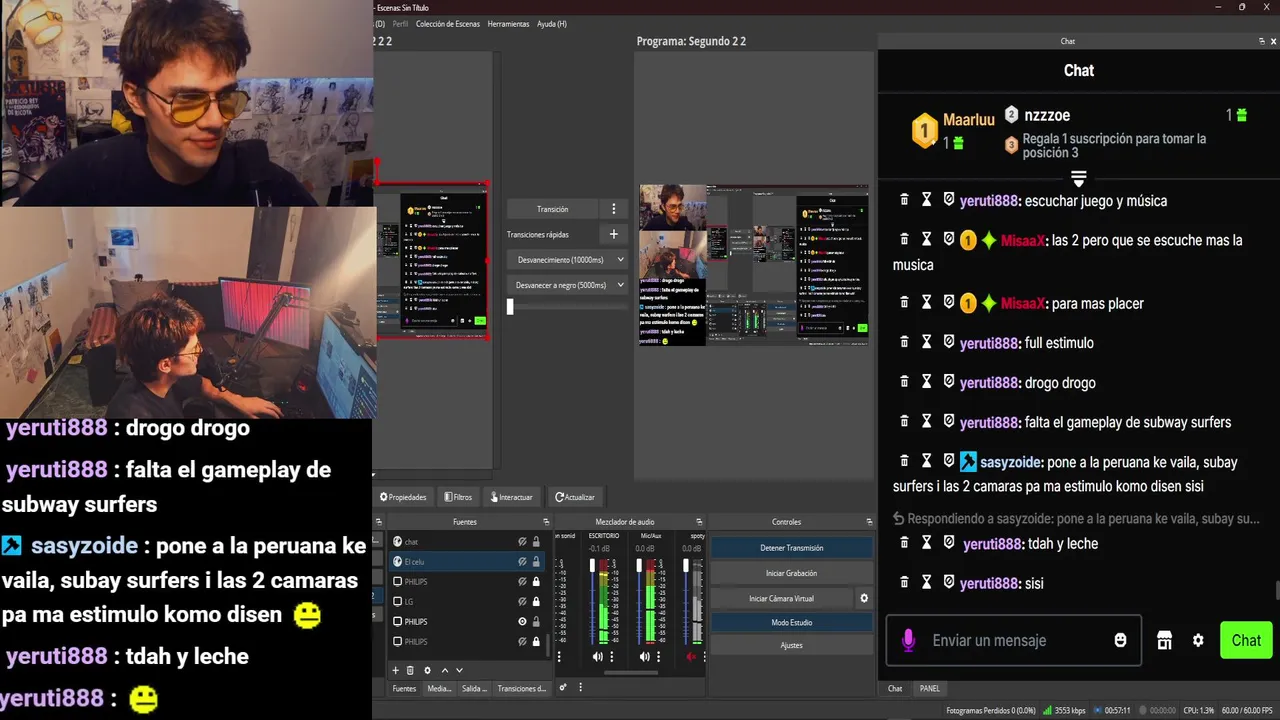Move selected source down
Screen dimensions: 1280x720
[460, 670]
